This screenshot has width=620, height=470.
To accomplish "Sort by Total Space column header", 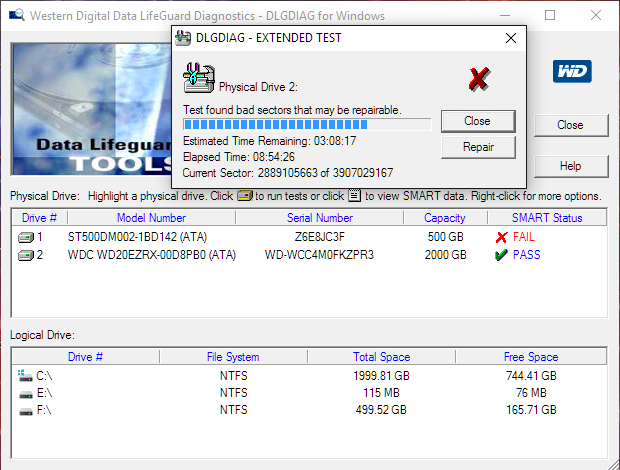I will click(x=382, y=357).
